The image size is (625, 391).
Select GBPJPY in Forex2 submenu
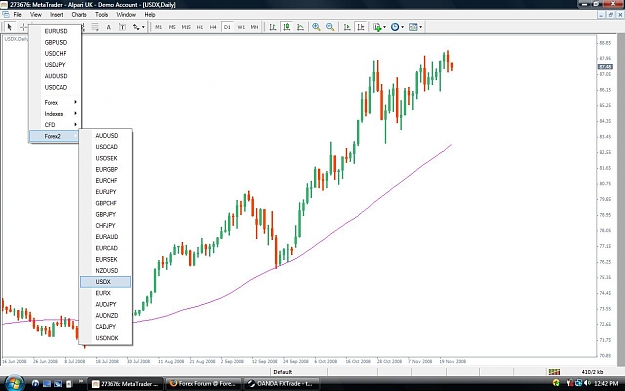coord(106,214)
